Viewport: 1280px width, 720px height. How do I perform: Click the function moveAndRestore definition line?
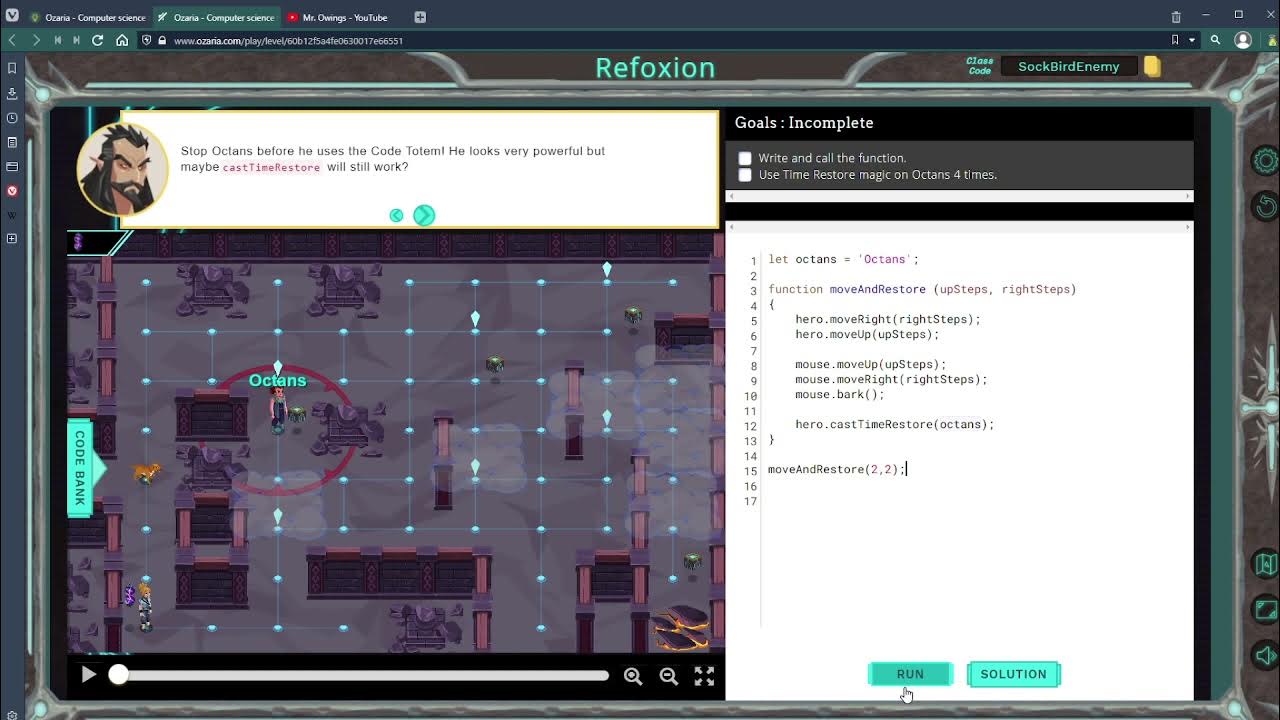tap(922, 289)
